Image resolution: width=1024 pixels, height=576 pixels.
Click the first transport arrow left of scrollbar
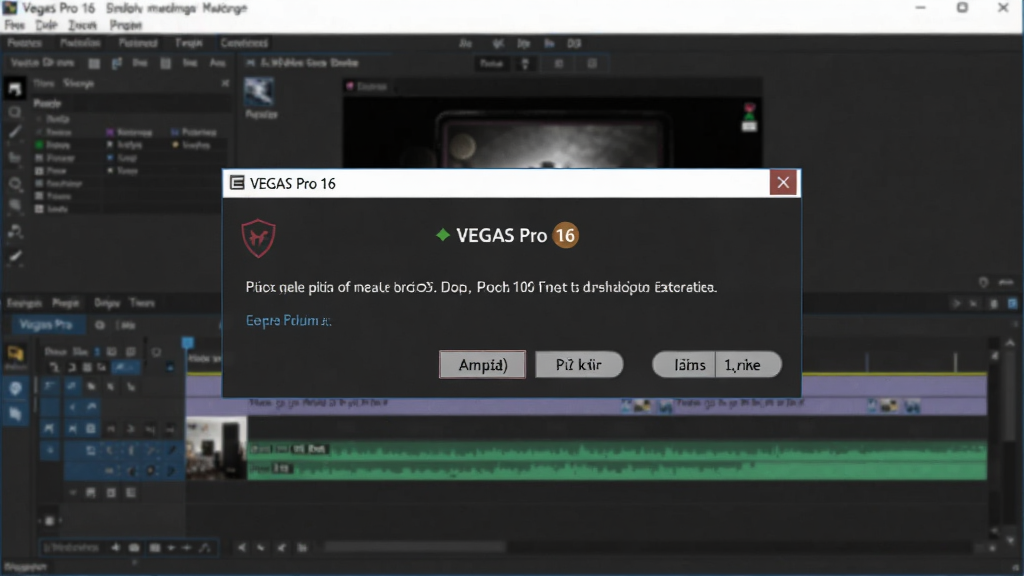point(242,547)
